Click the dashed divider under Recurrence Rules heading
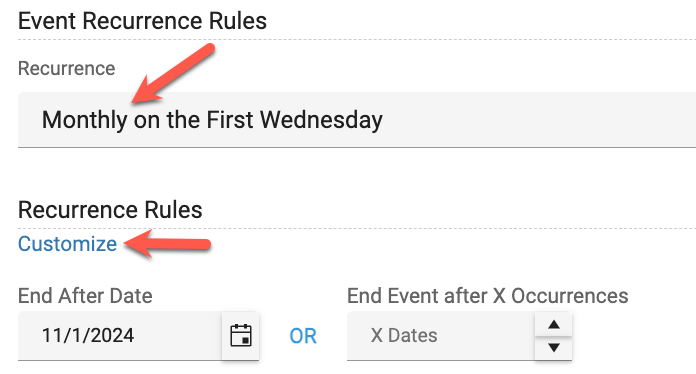Viewport: 696px width, 374px height. 357,228
